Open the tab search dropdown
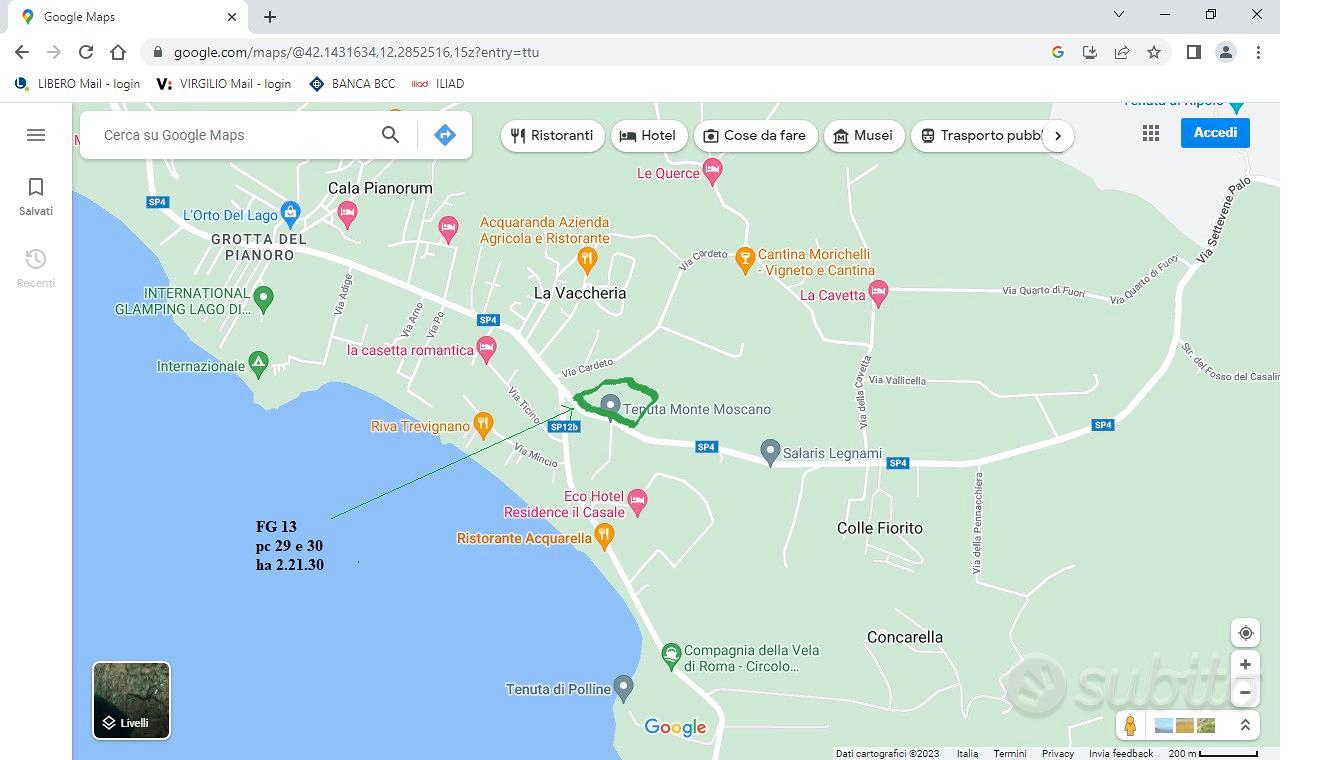 pyautogui.click(x=1119, y=15)
